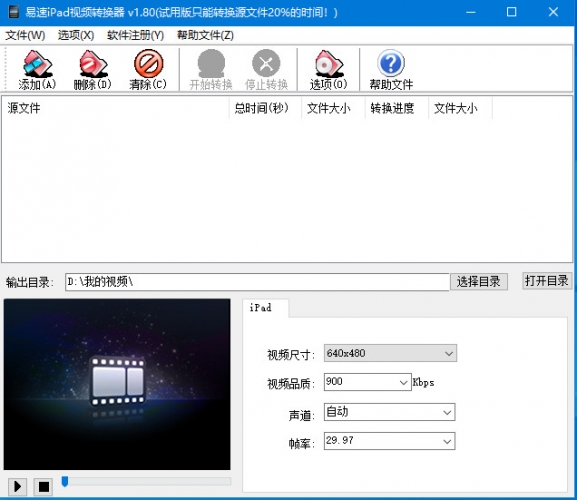Open 选项(O) options from toolbar

click(328, 69)
